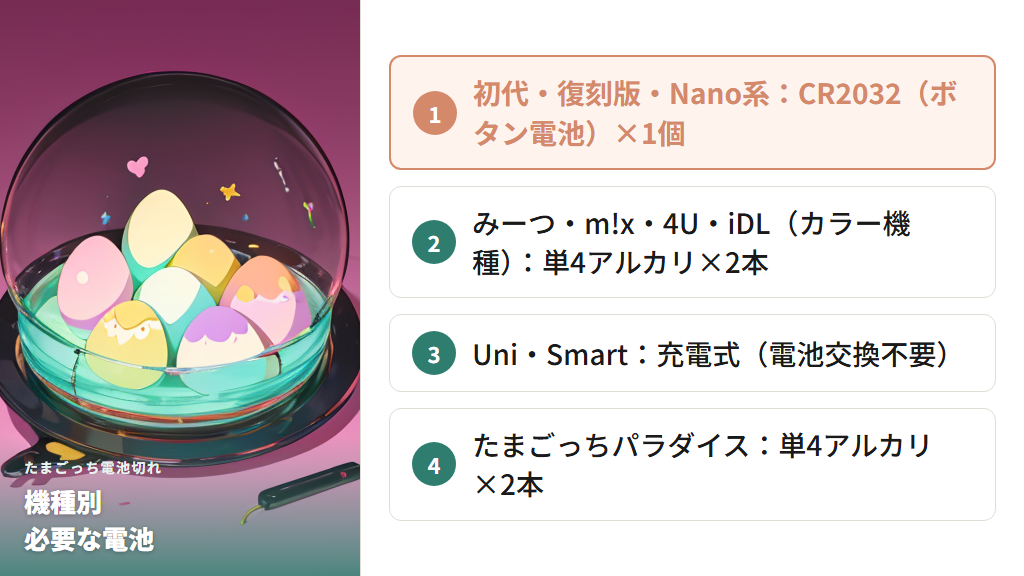The height and width of the screenshot is (576, 1024).
Task: Click the green number 3 badge
Action: coord(434,354)
